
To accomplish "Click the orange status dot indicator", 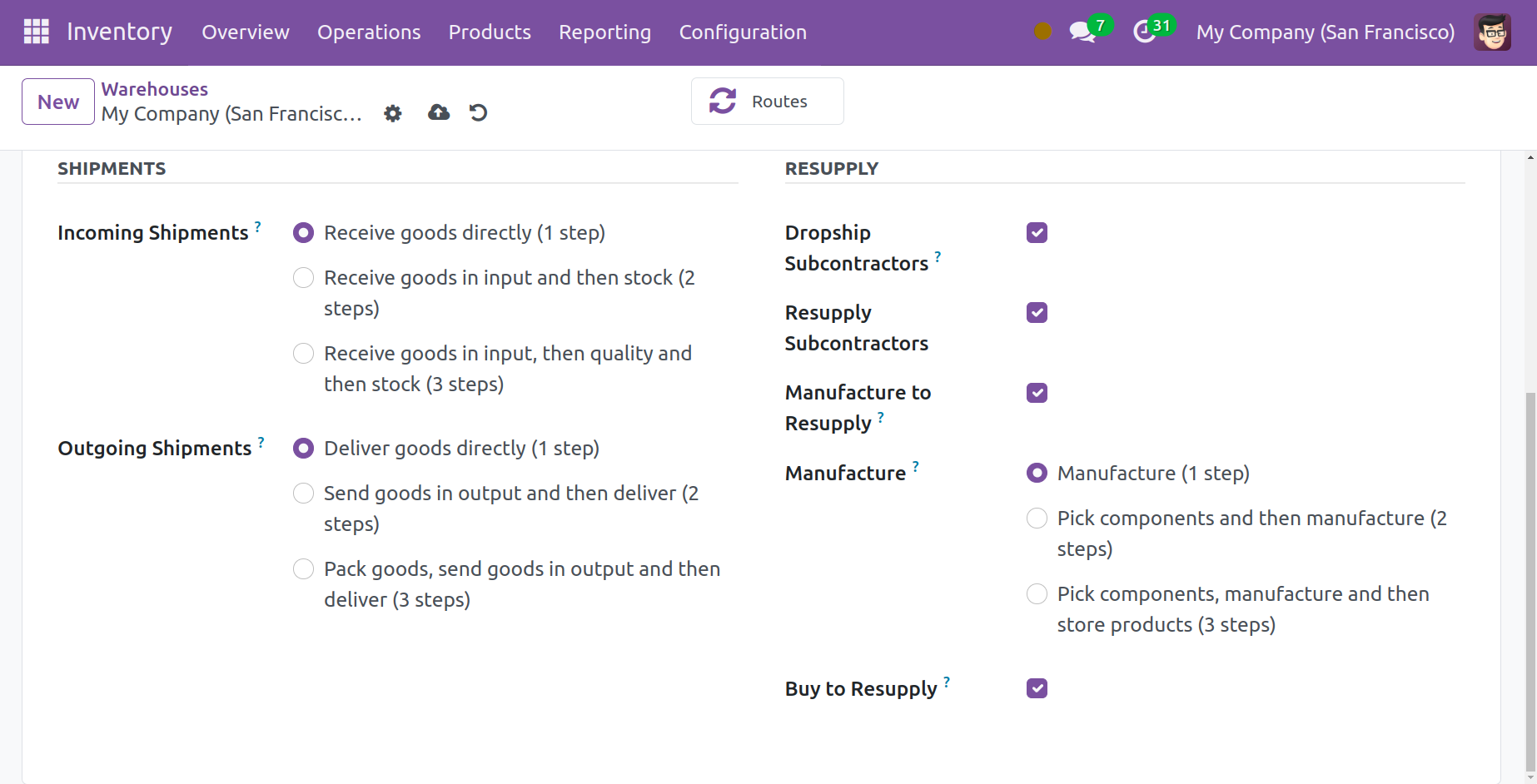I will click(x=1042, y=32).
